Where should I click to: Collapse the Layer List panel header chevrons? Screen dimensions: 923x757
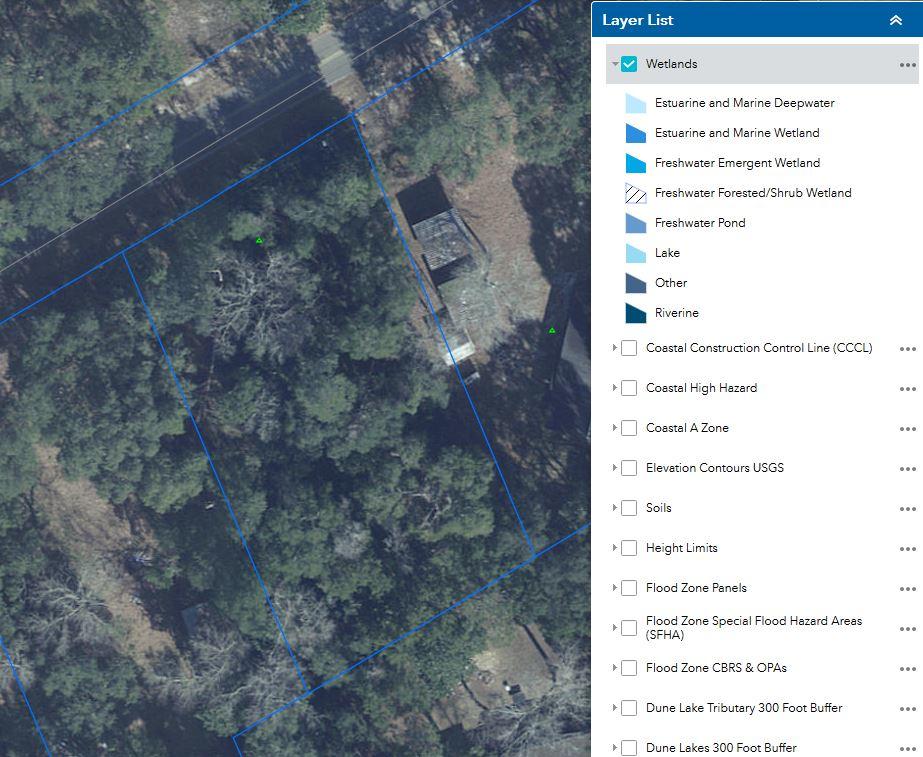point(897,19)
